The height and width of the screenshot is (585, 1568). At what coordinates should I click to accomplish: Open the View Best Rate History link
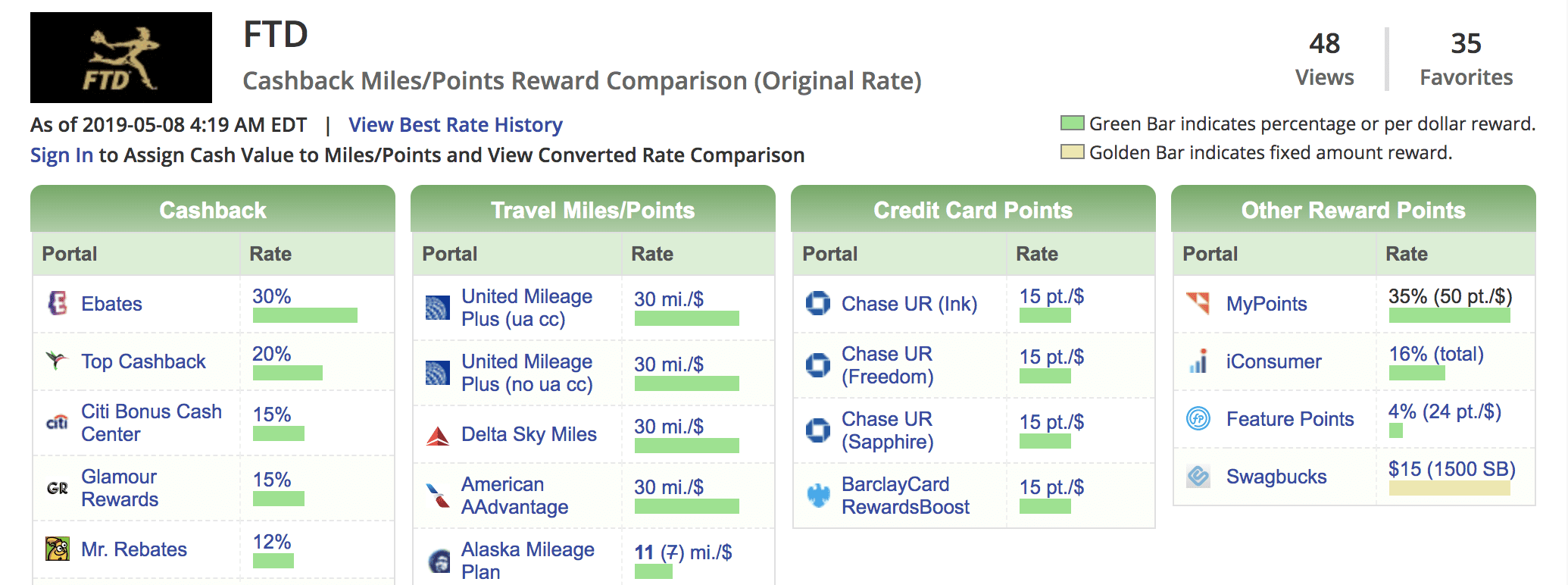point(455,125)
